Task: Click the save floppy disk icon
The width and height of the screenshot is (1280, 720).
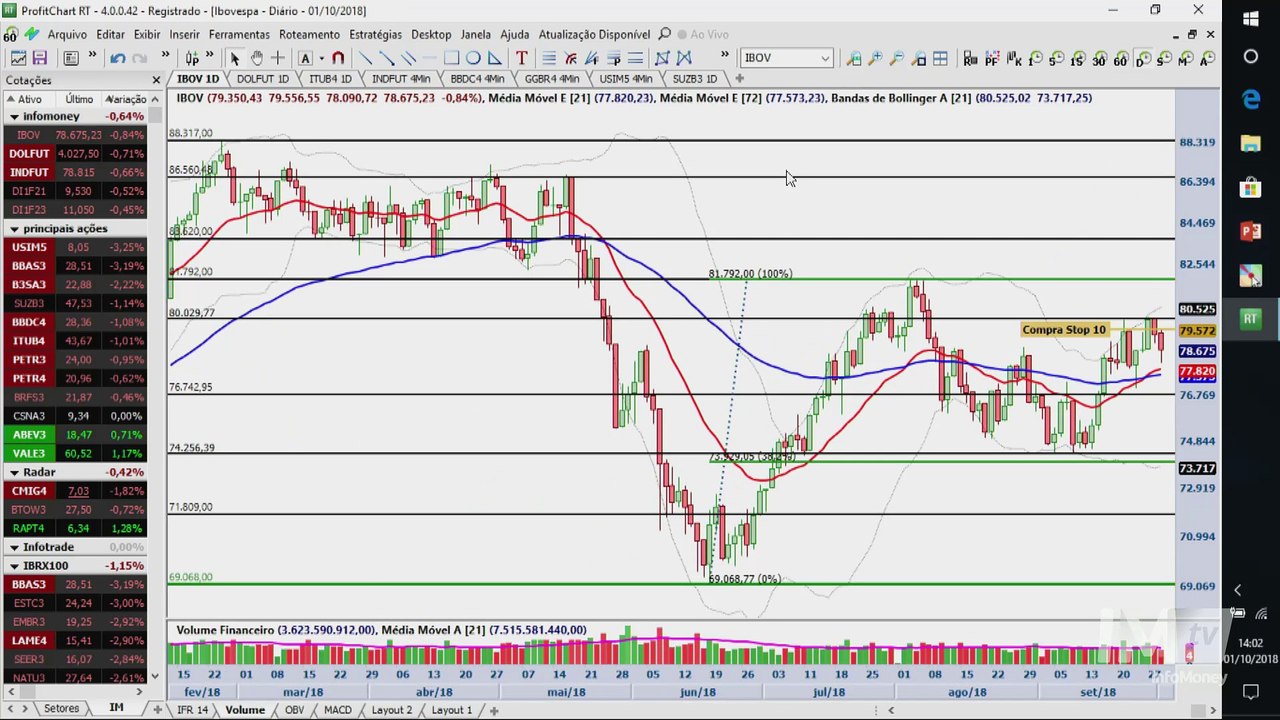Action: click(x=40, y=58)
